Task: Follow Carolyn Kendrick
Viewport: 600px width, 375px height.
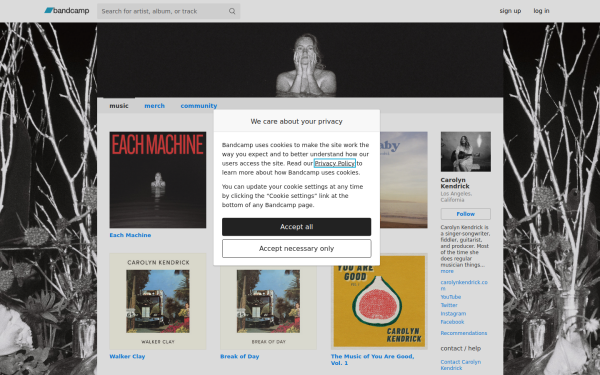Action: (x=466, y=214)
